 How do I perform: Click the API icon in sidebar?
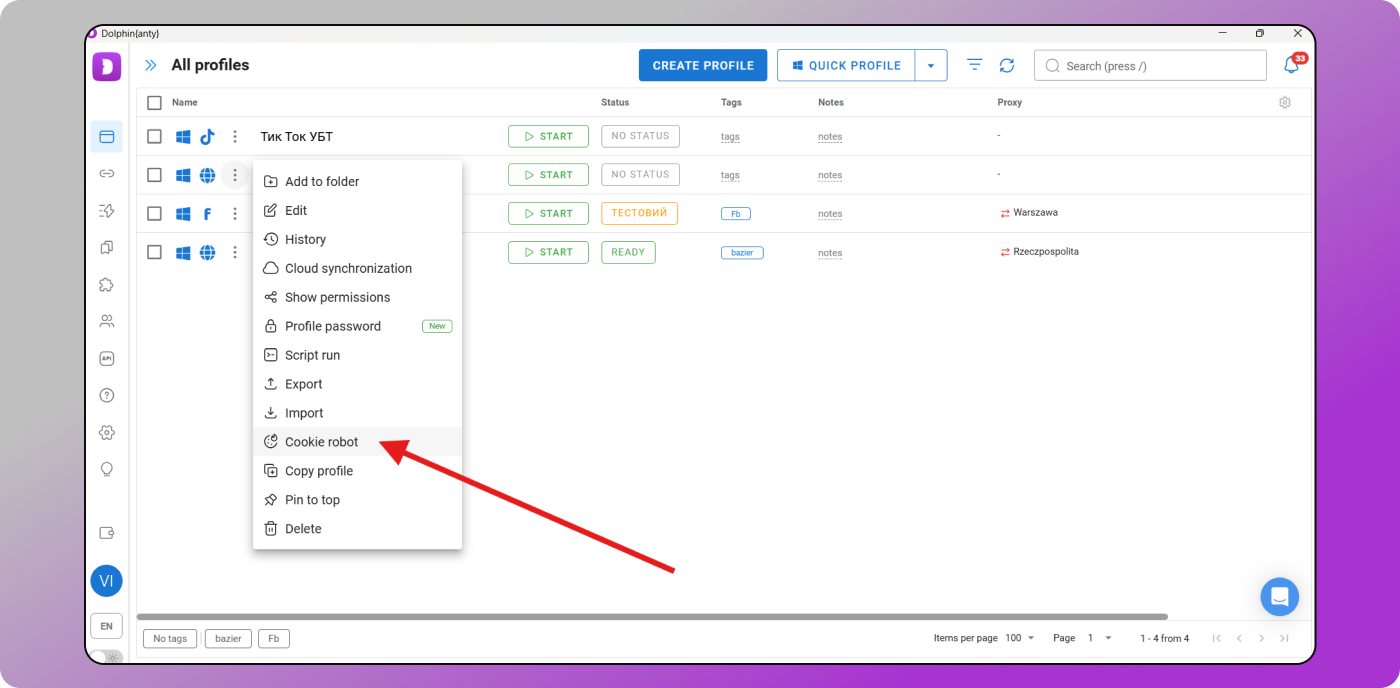pos(107,358)
